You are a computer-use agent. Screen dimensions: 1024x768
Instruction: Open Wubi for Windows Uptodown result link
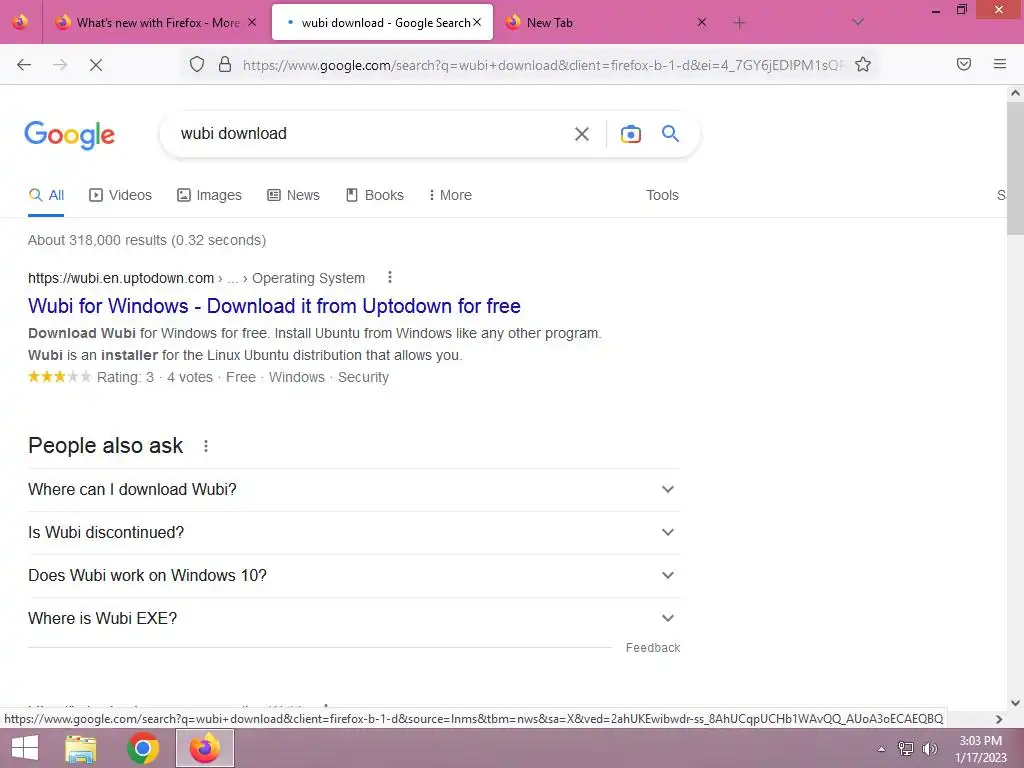tap(274, 306)
